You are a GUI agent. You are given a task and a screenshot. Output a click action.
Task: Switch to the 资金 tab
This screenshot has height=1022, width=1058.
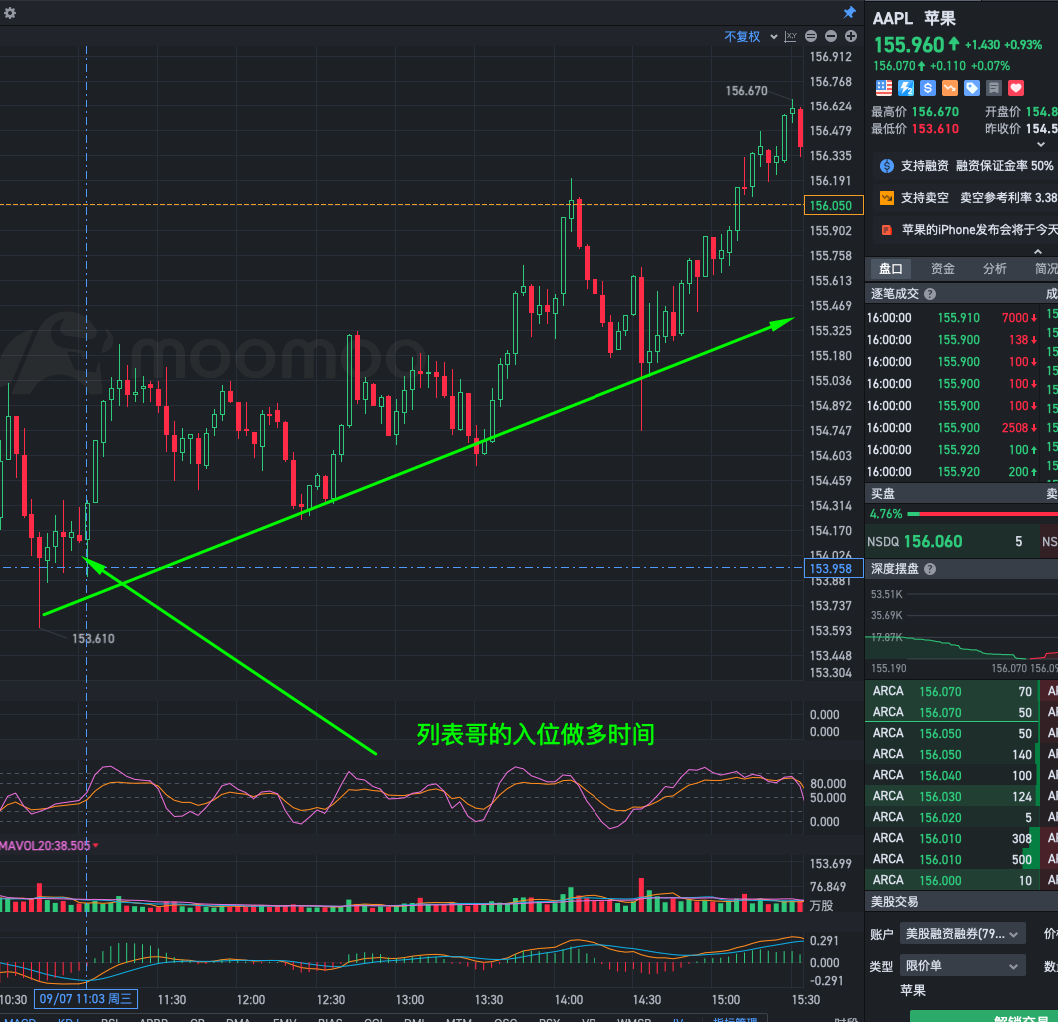point(943,269)
